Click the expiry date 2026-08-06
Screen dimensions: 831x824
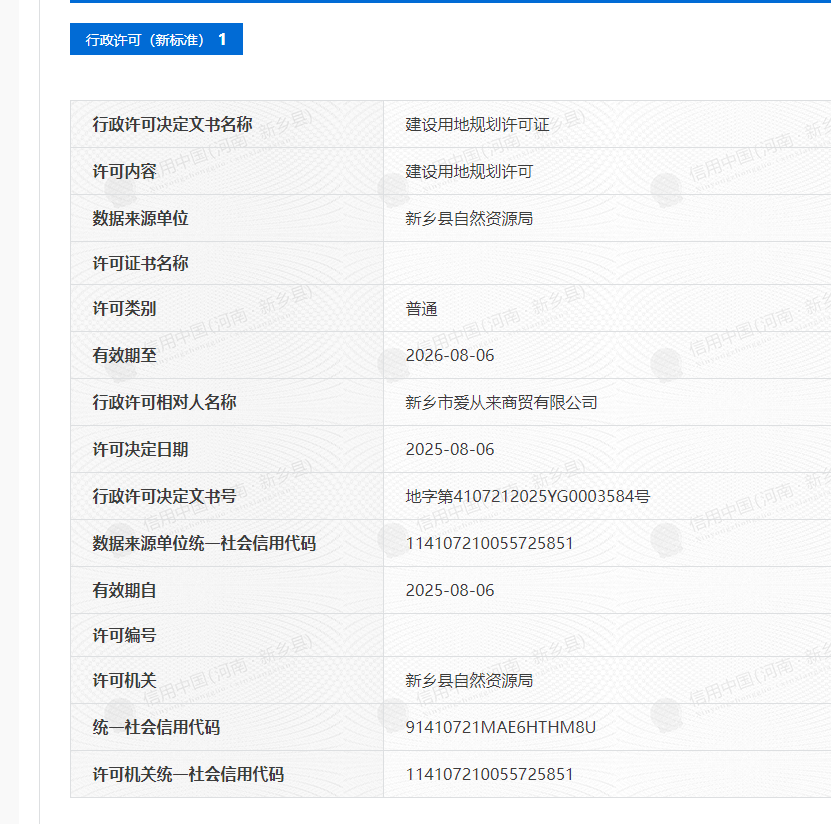click(450, 356)
